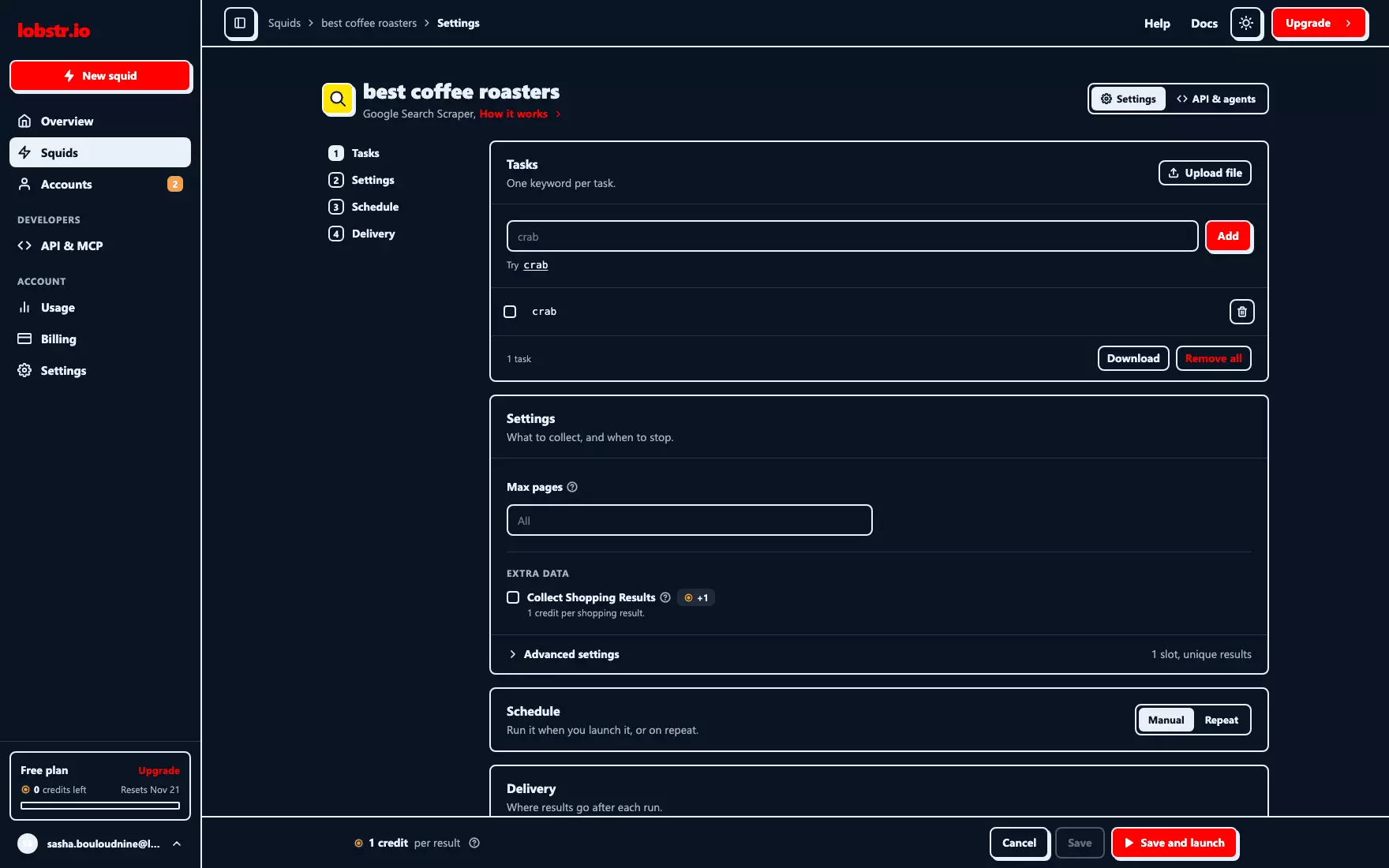Click Upload file button
The height and width of the screenshot is (868, 1389).
point(1204,173)
